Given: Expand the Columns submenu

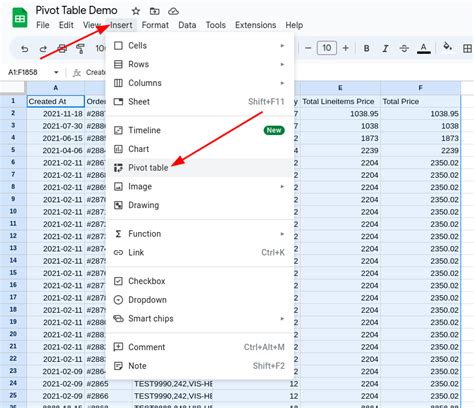Looking at the screenshot, I should (200, 83).
